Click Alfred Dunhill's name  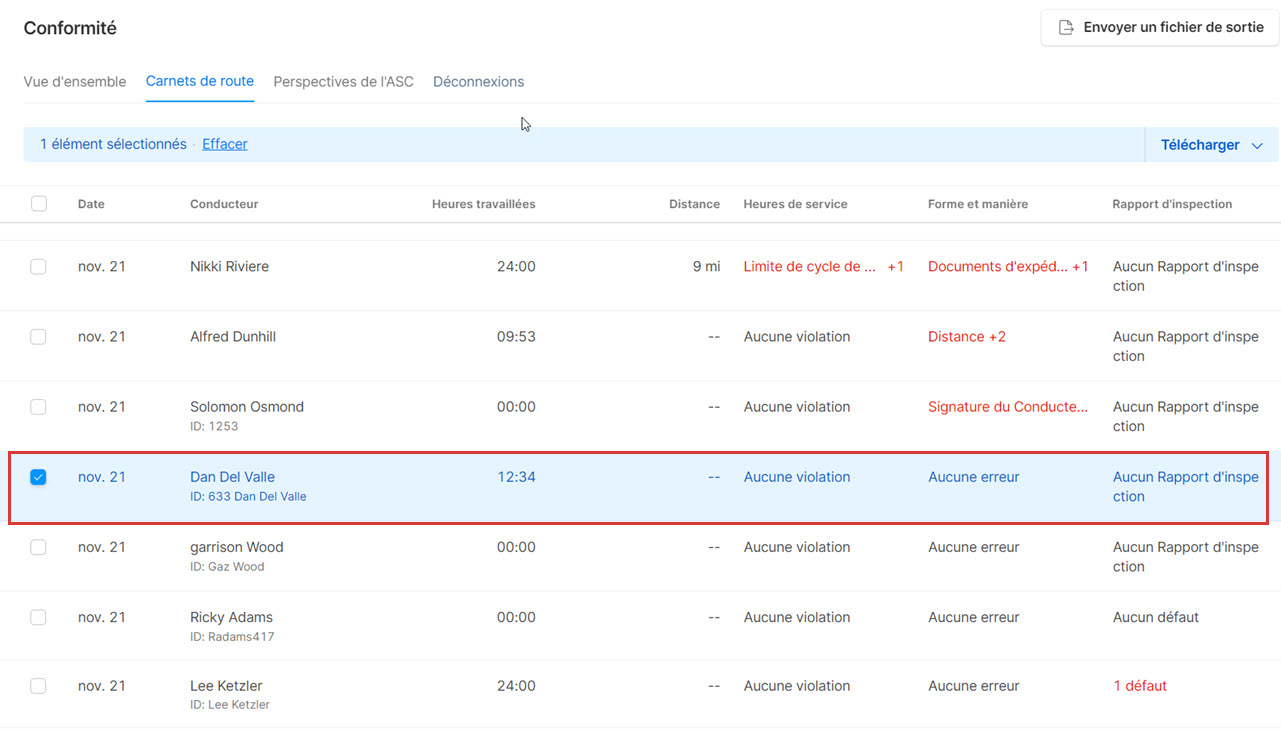click(233, 337)
